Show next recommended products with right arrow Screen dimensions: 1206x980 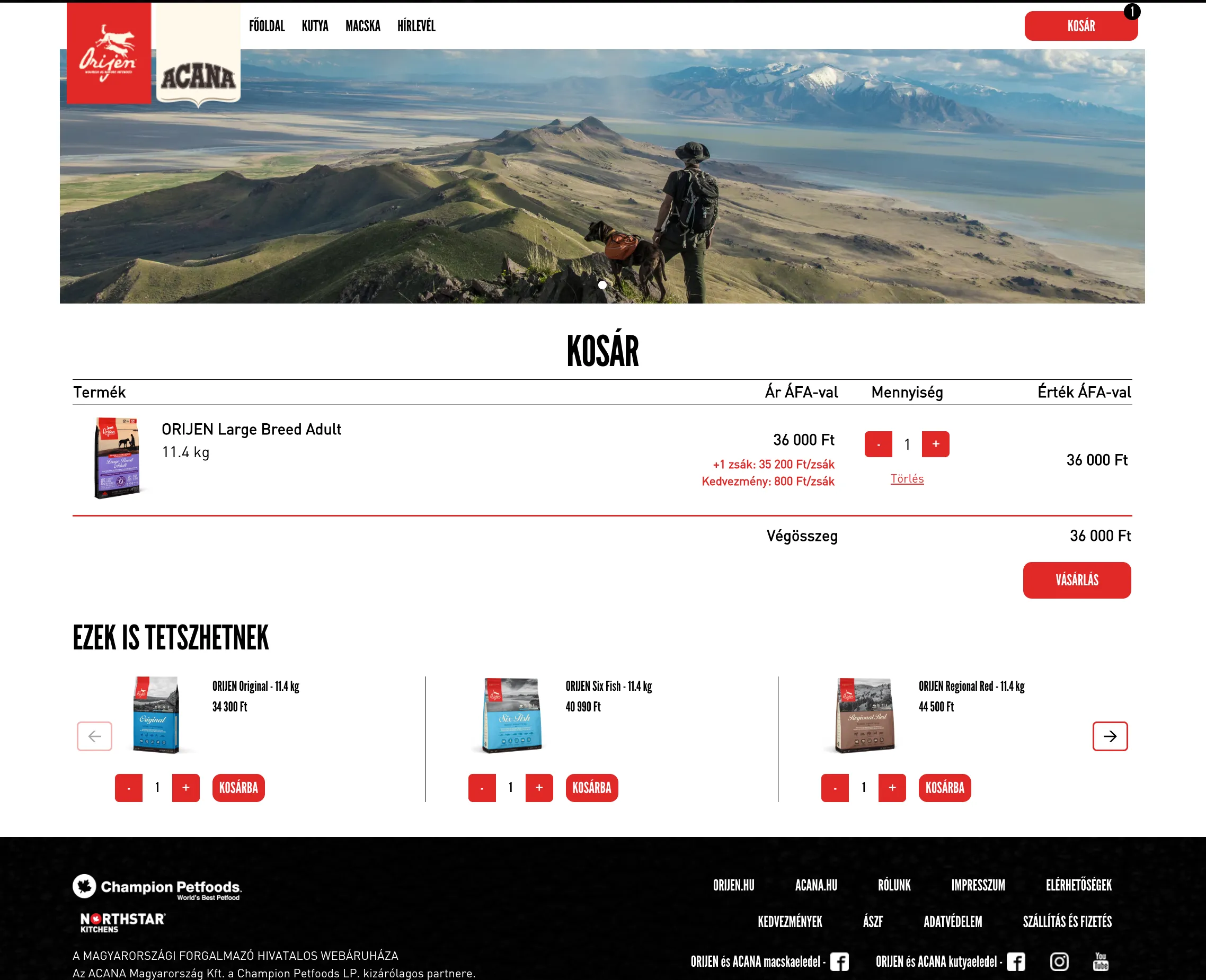pyautogui.click(x=1110, y=736)
